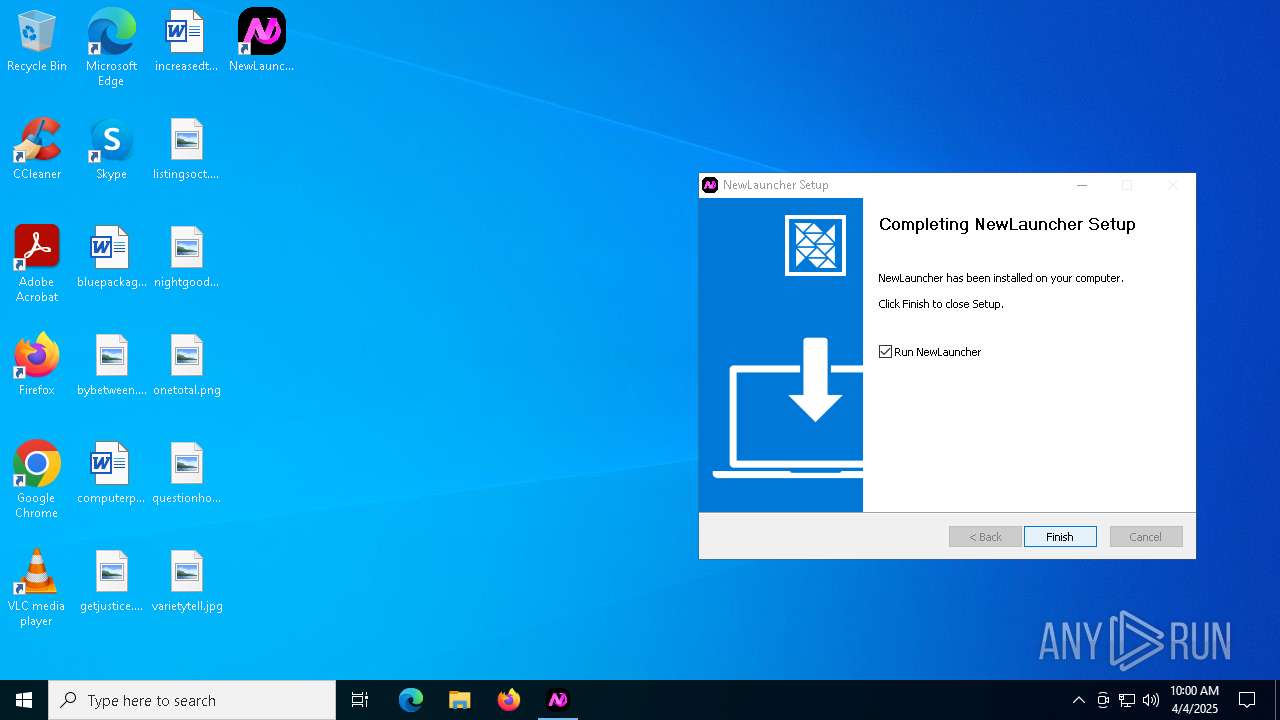Select the Google Chrome desktop shortcut
Image resolution: width=1280 pixels, height=720 pixels.
37,480
